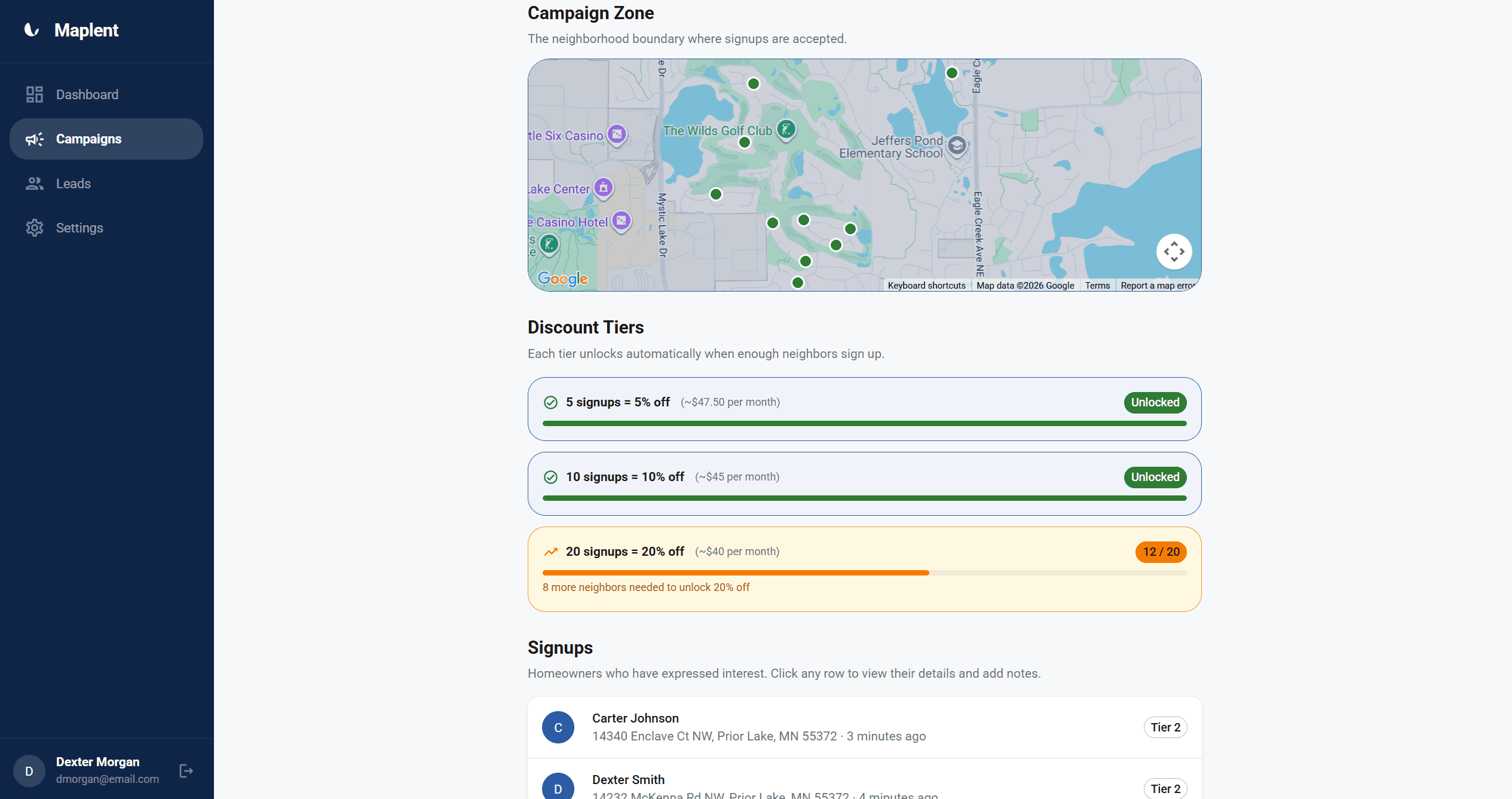
Task: Click Carter Johnson's avatar circle
Action: (x=558, y=727)
